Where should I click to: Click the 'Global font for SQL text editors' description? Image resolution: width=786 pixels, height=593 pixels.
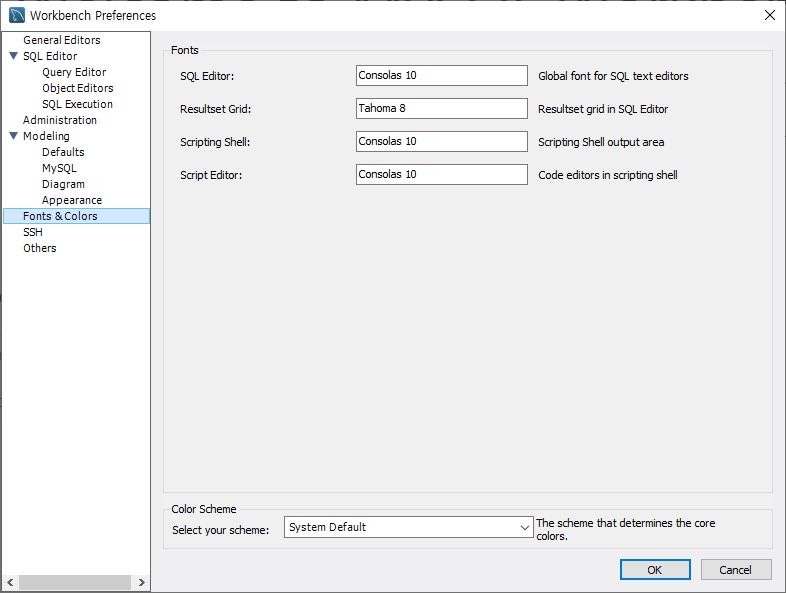click(x=613, y=76)
